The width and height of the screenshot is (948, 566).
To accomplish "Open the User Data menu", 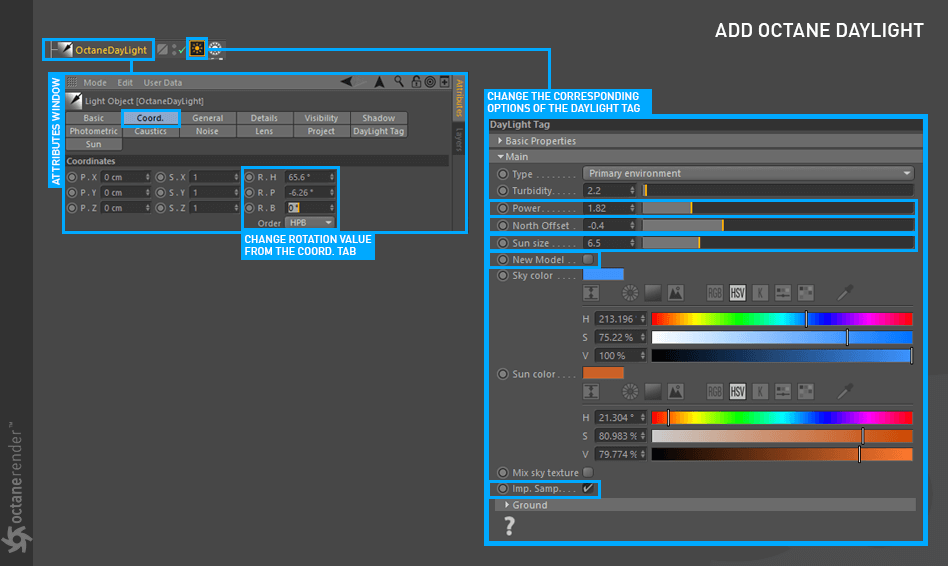I will pyautogui.click(x=163, y=82).
